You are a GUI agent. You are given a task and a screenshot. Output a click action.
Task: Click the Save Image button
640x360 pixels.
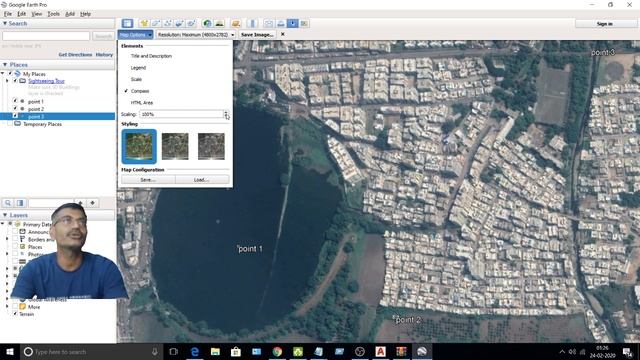(257, 35)
